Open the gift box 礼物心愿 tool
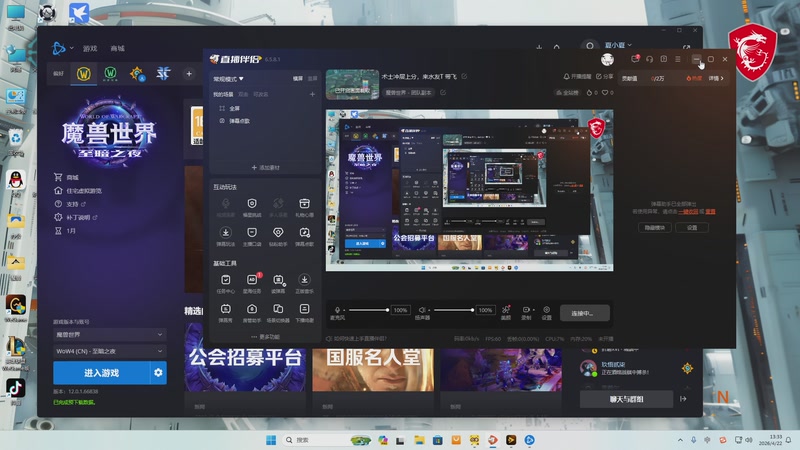This screenshot has height=450, width=800. 305,207
